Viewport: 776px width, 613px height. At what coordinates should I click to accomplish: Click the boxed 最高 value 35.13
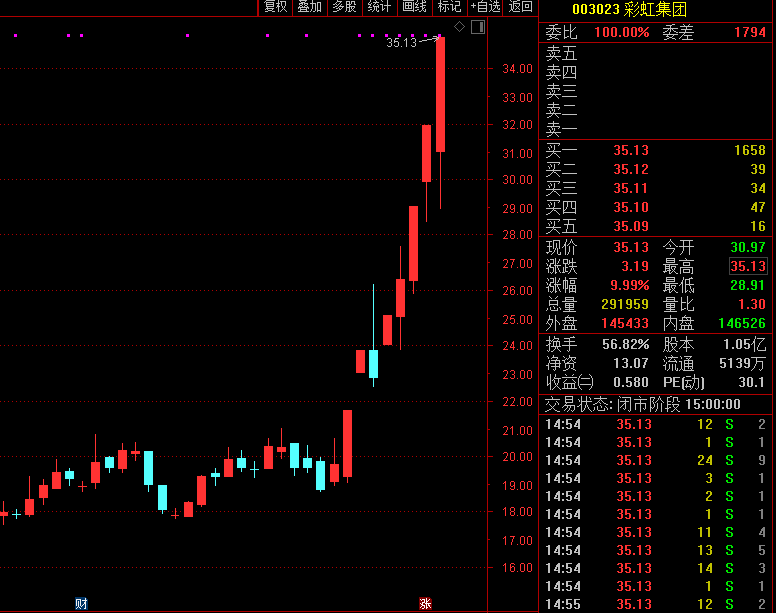[x=748, y=266]
